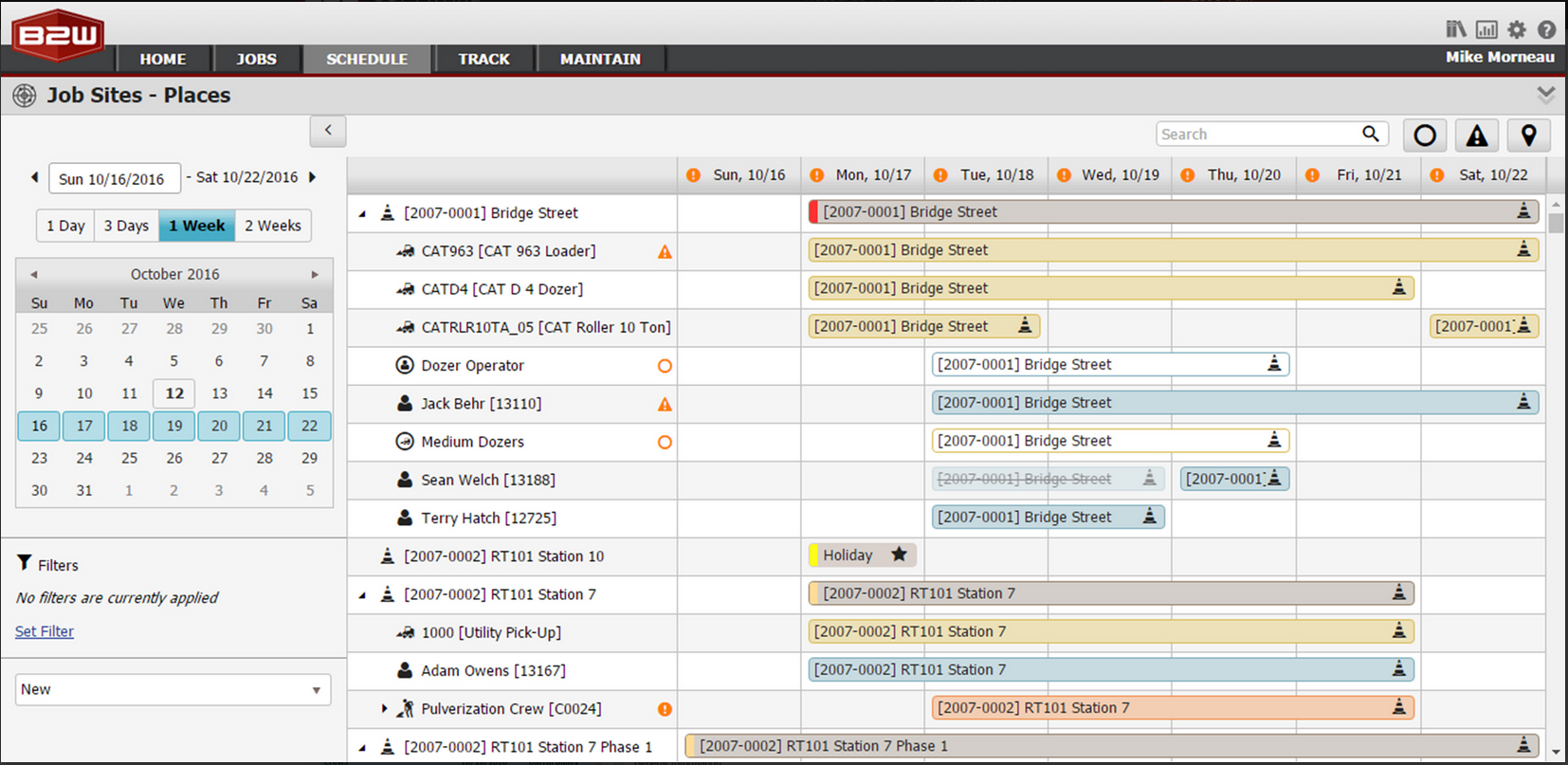Show next month in mini calendar

pyautogui.click(x=316, y=274)
